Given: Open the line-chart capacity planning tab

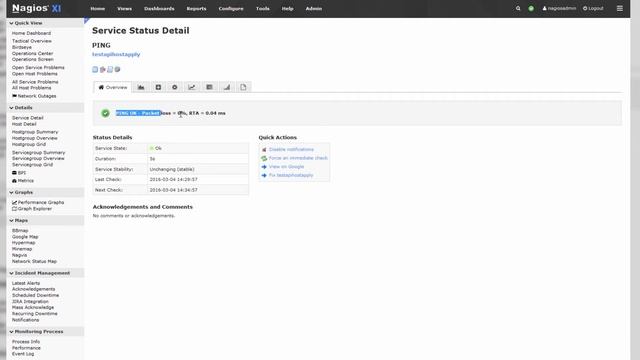Looking at the screenshot, I should pyautogui.click(x=192, y=87).
